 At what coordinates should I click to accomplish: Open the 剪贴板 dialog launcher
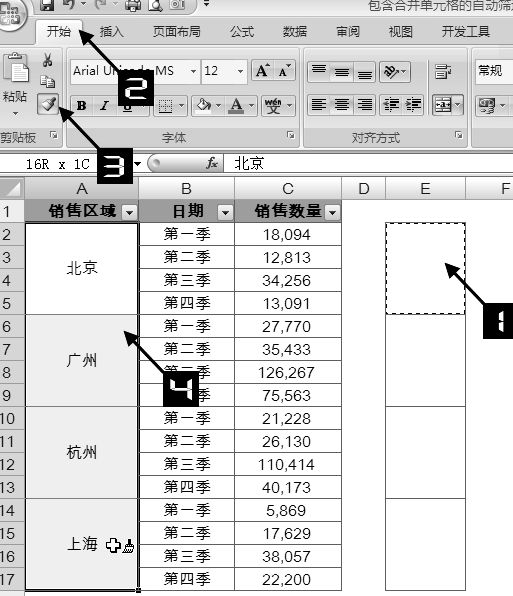point(54,135)
